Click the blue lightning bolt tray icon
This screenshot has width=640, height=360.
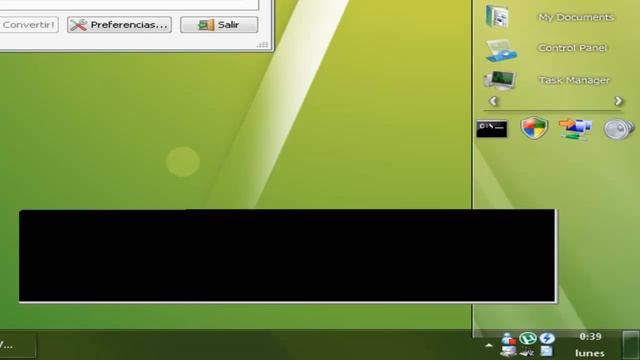click(547, 338)
